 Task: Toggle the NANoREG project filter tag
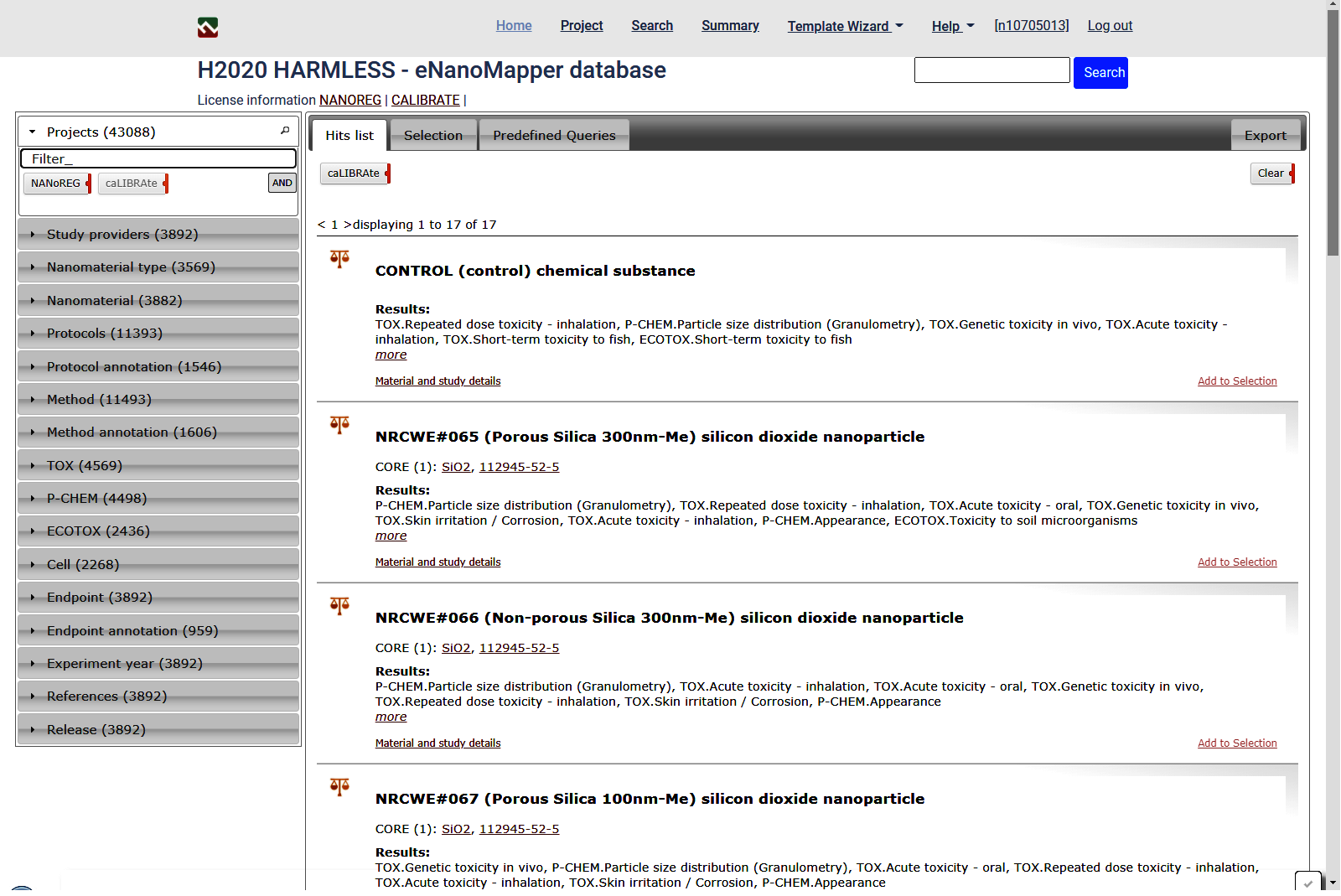pyautogui.click(x=56, y=184)
